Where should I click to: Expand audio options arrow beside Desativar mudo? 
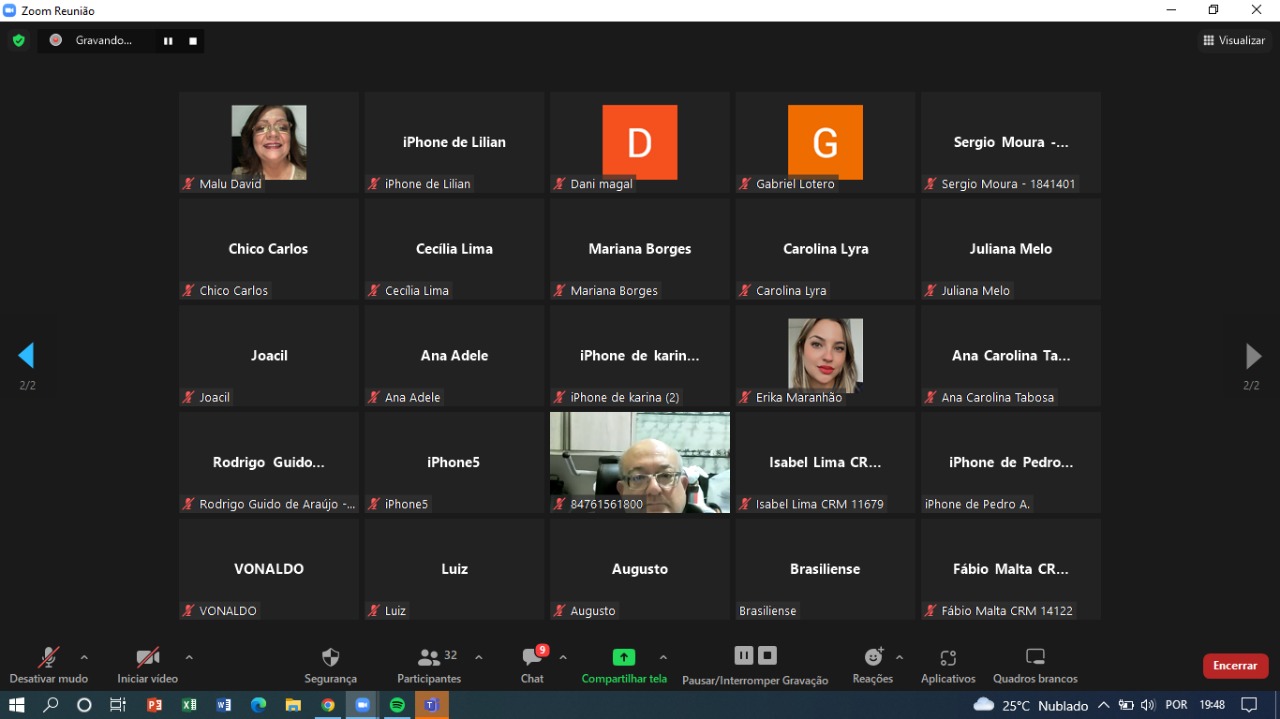[84, 657]
